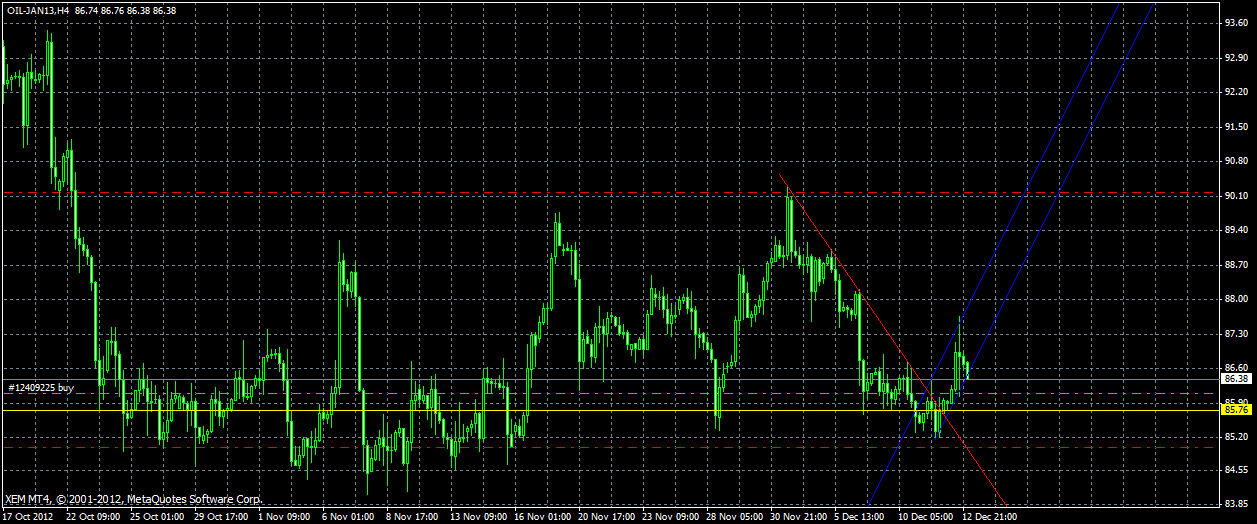Select the #12409225 buy order label
Screen dimensions: 1257x524
click(41, 386)
